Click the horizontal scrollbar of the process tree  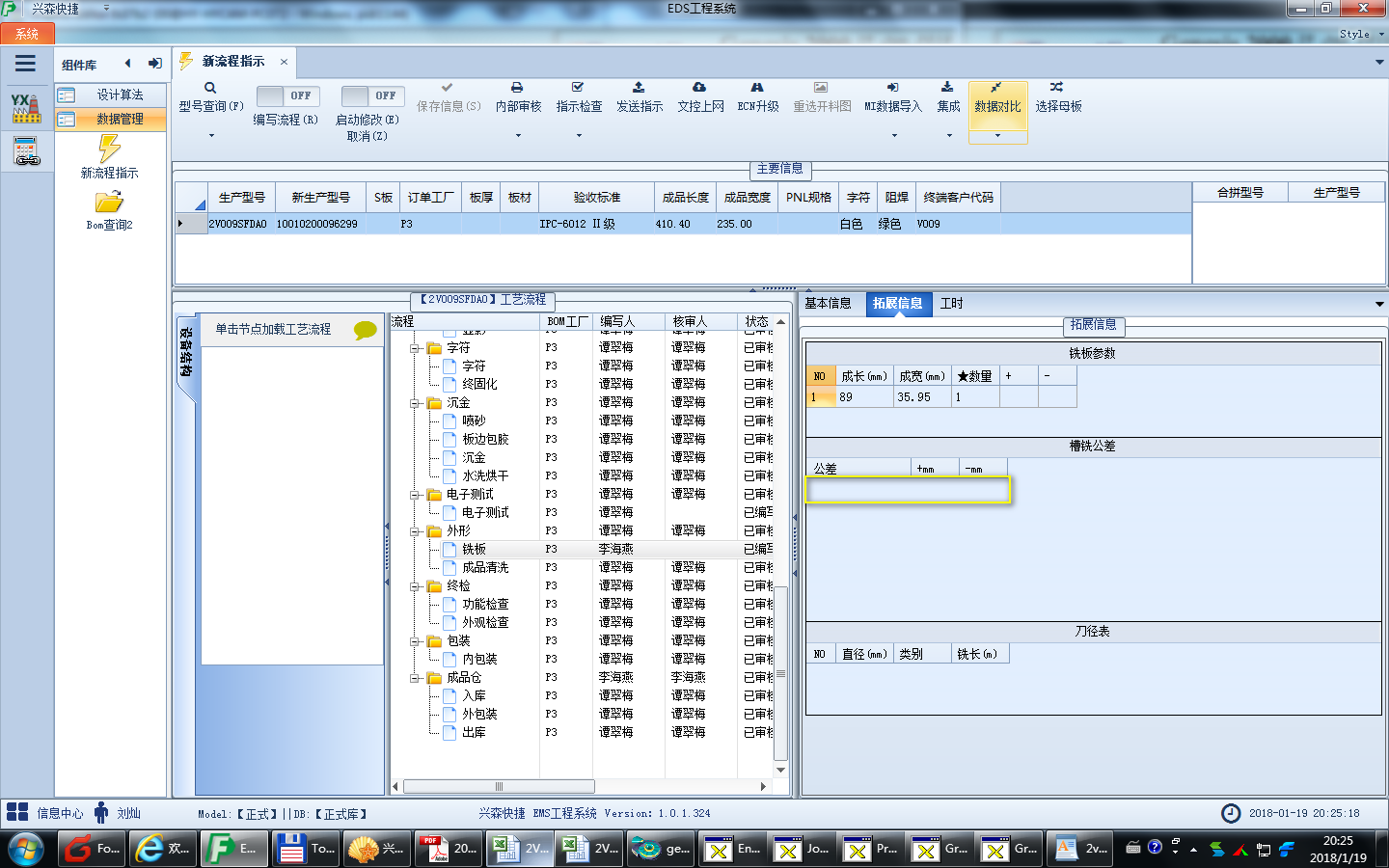[x=499, y=786]
